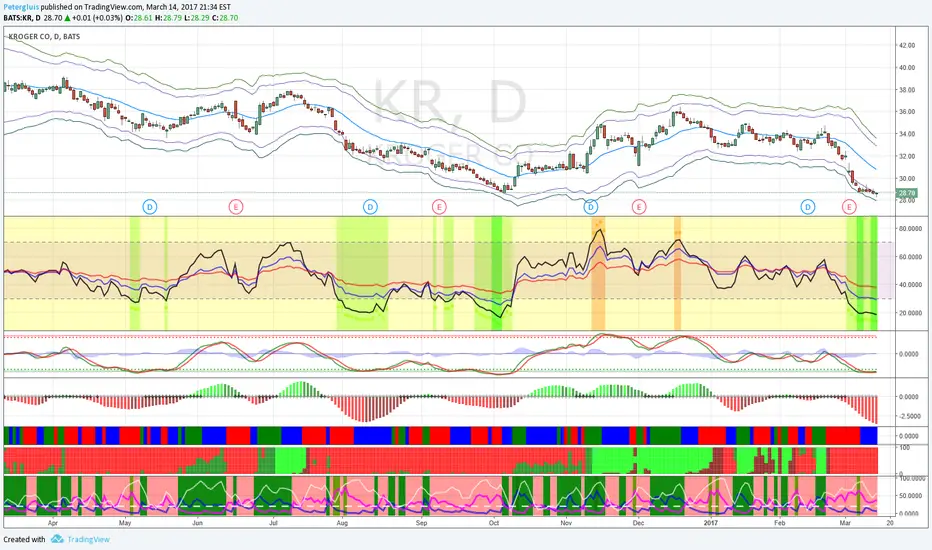The width and height of the screenshot is (932, 550).
Task: Click the Apr label on time axis
Action: click(53, 523)
